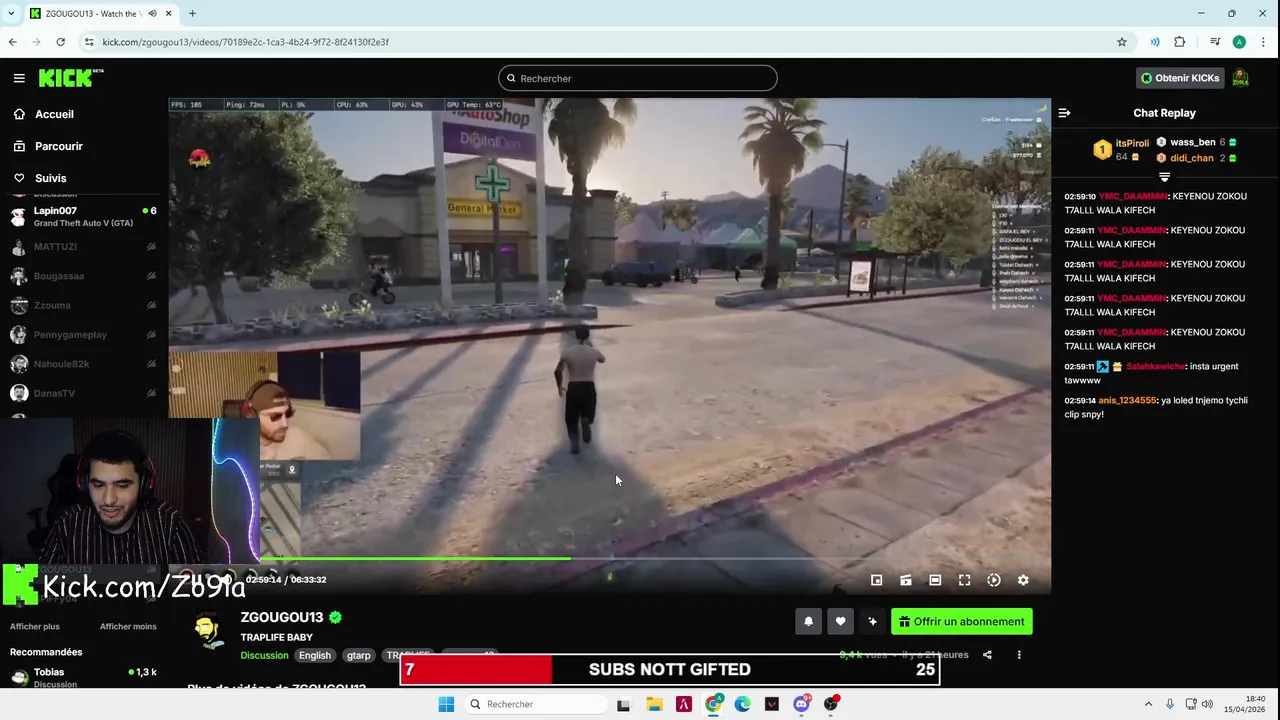The width and height of the screenshot is (1280, 720).
Task: Open OBS Studio from taskbar
Action: pyautogui.click(x=831, y=704)
